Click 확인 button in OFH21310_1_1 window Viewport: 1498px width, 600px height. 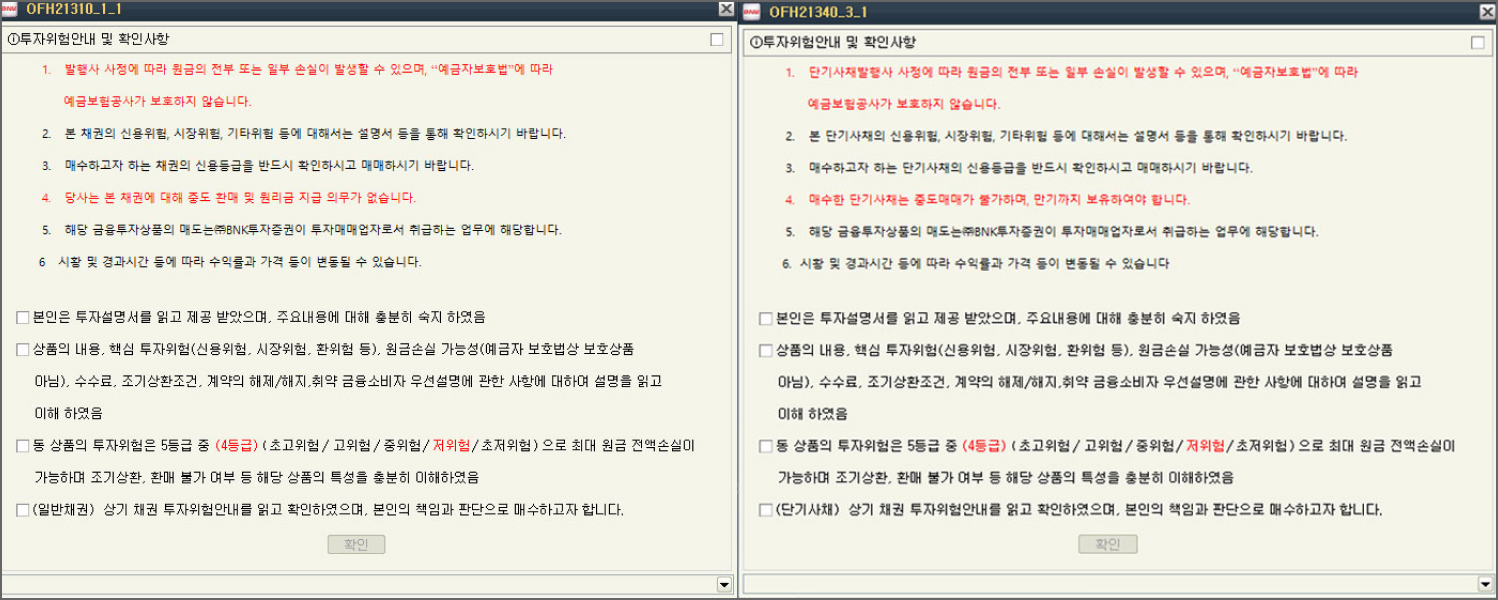(356, 545)
